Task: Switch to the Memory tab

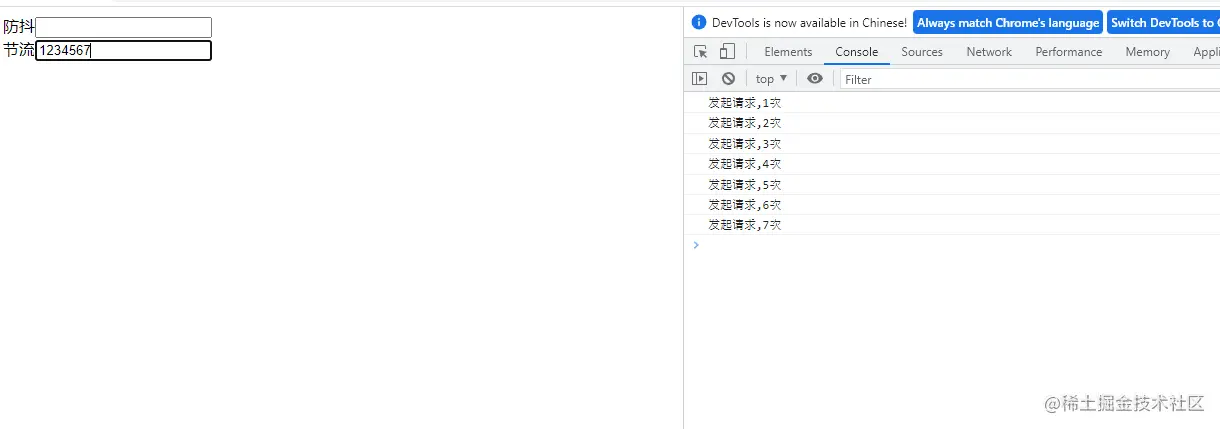Action: click(1147, 52)
